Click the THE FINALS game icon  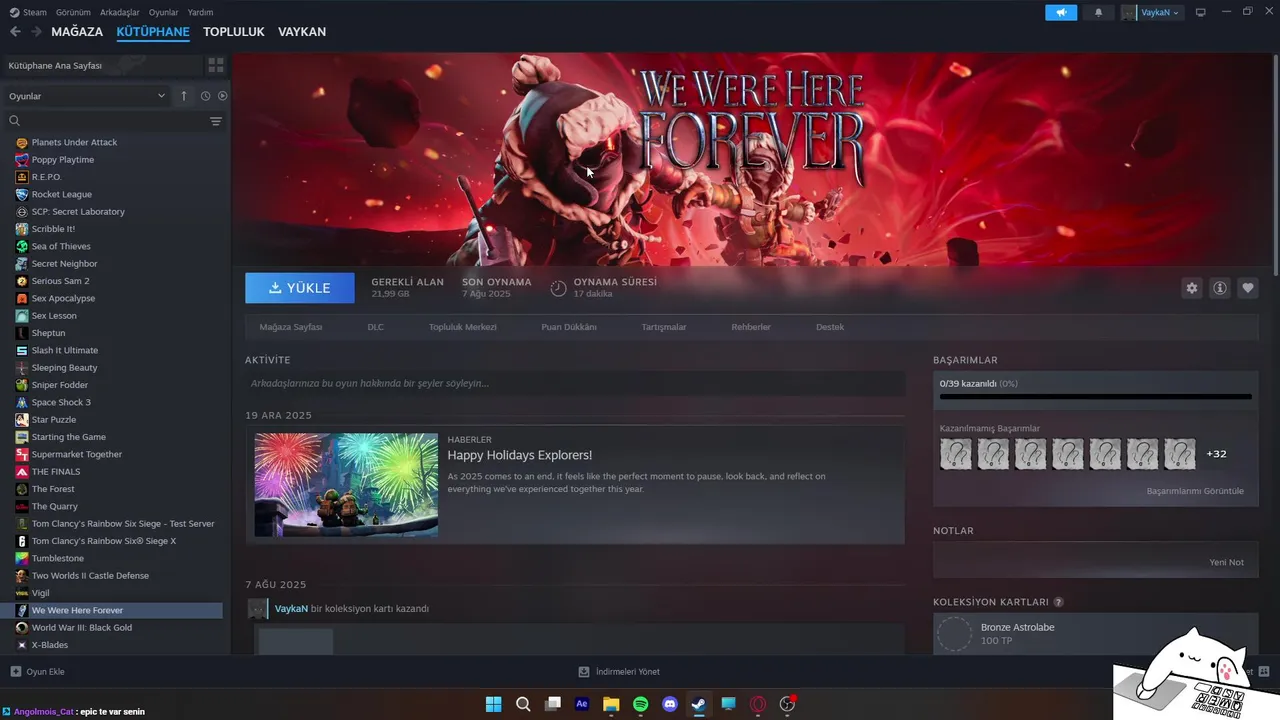(22, 472)
